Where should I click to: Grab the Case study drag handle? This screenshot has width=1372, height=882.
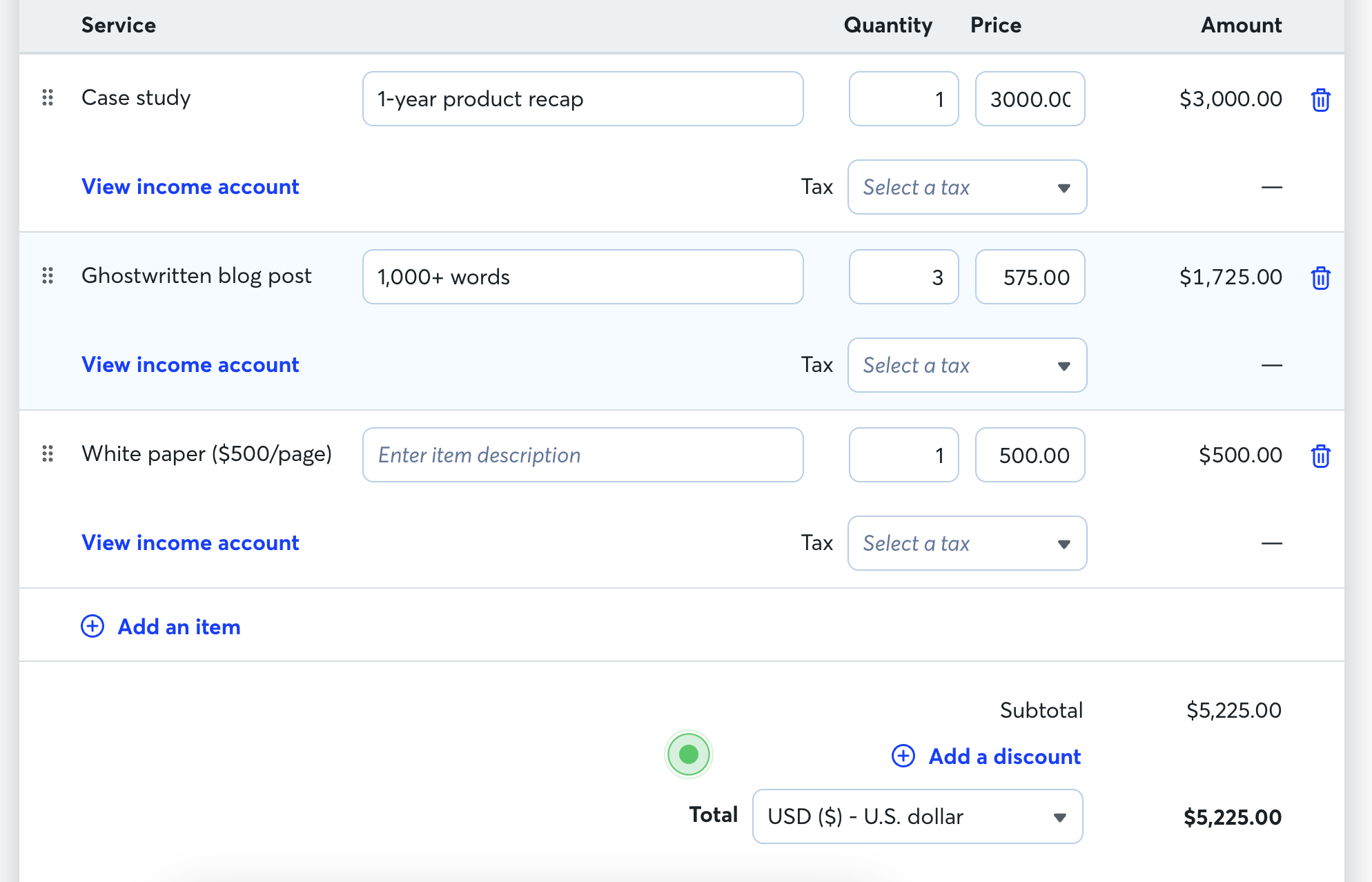click(48, 98)
